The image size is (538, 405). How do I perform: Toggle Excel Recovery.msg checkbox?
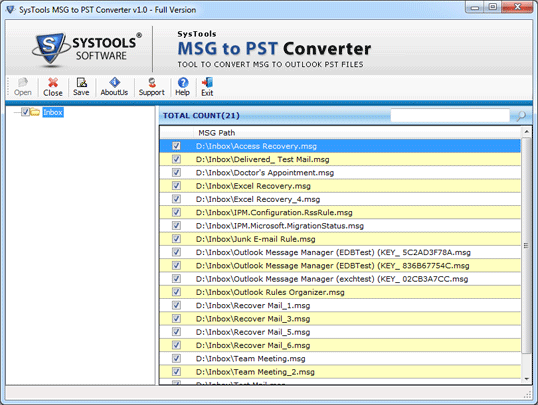[176, 186]
